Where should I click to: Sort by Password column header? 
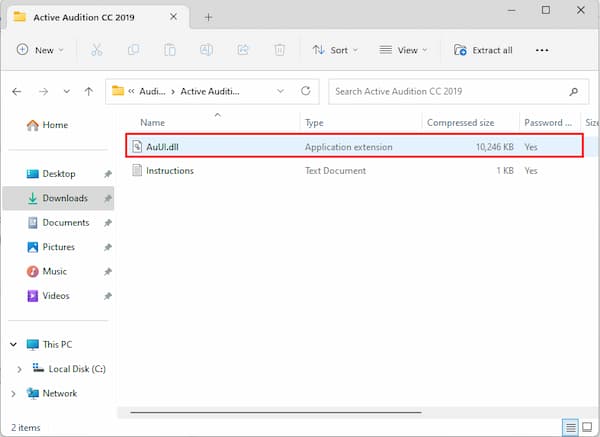coord(548,122)
